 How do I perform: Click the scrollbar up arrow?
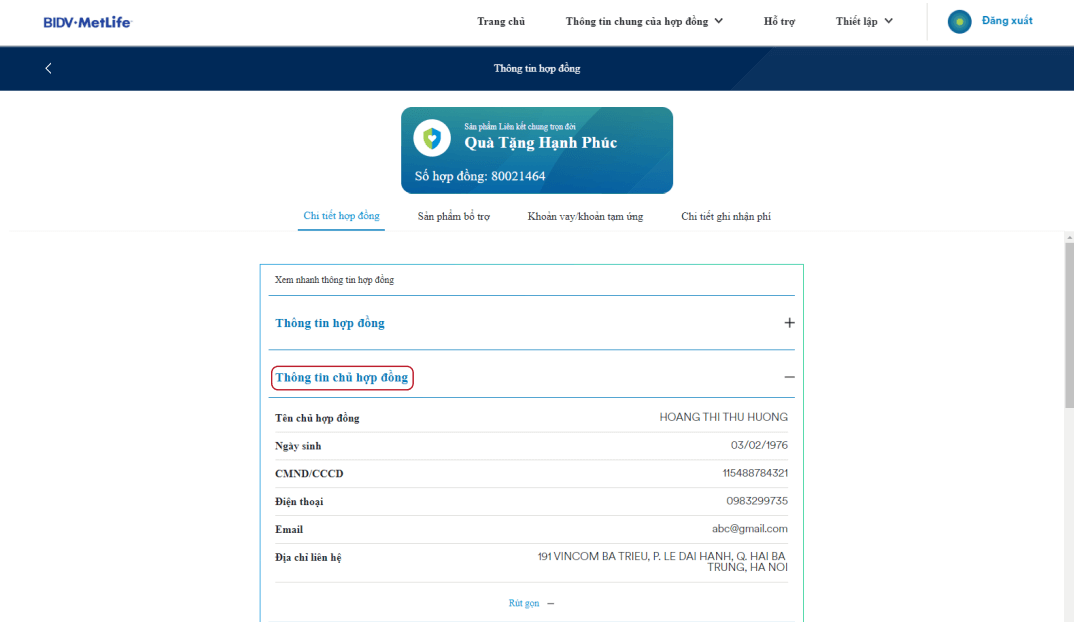pos(1069,237)
